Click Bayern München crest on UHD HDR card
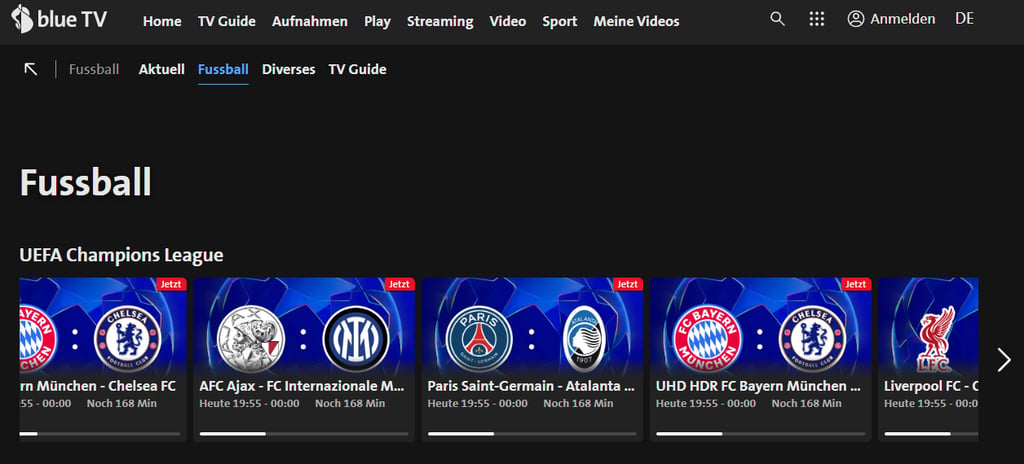 click(707, 339)
